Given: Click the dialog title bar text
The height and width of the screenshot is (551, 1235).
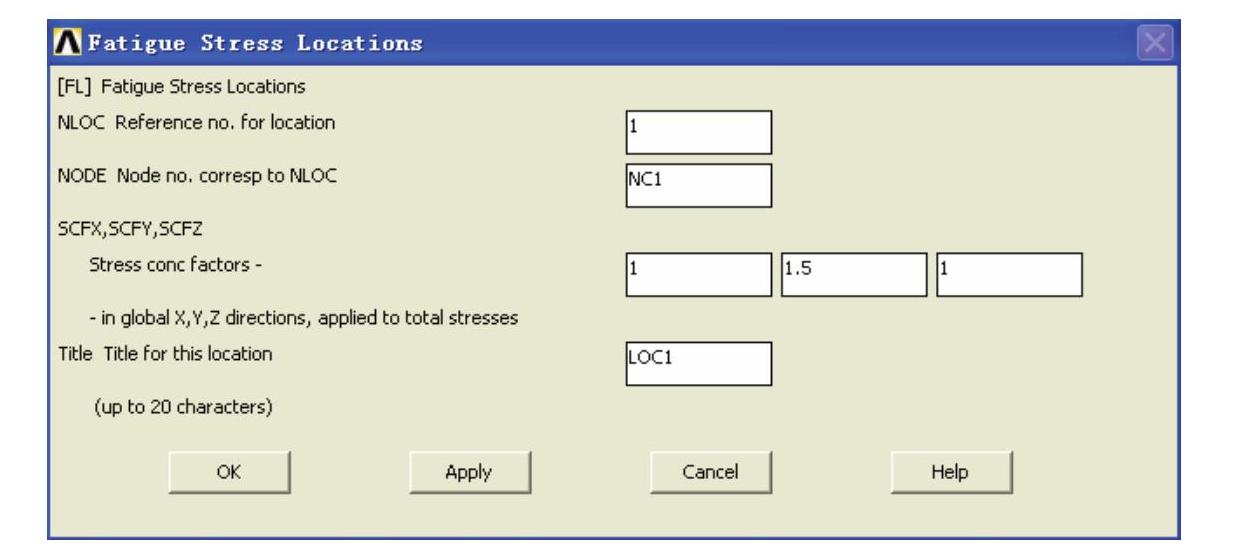Looking at the screenshot, I should (255, 45).
